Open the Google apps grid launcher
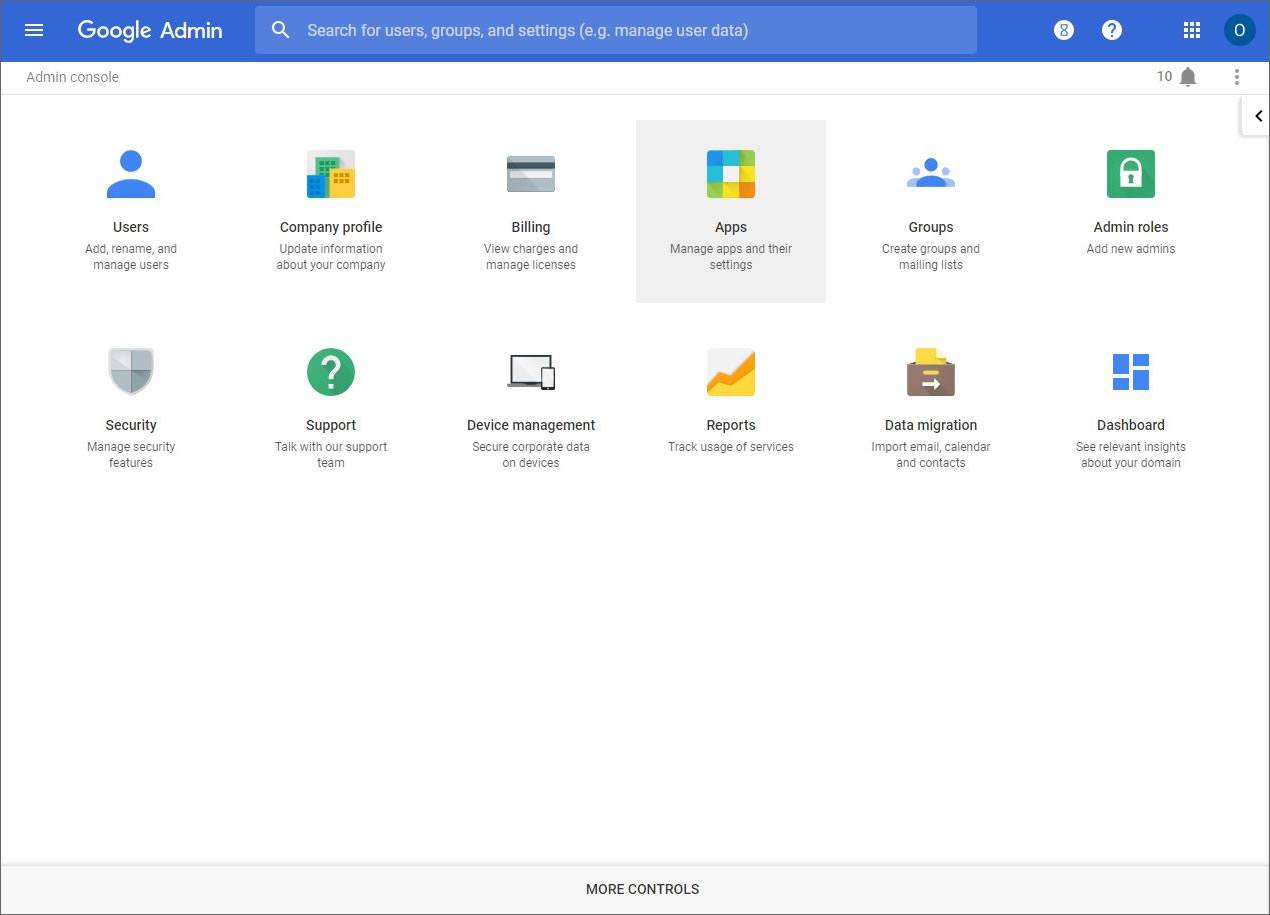 click(x=1191, y=30)
